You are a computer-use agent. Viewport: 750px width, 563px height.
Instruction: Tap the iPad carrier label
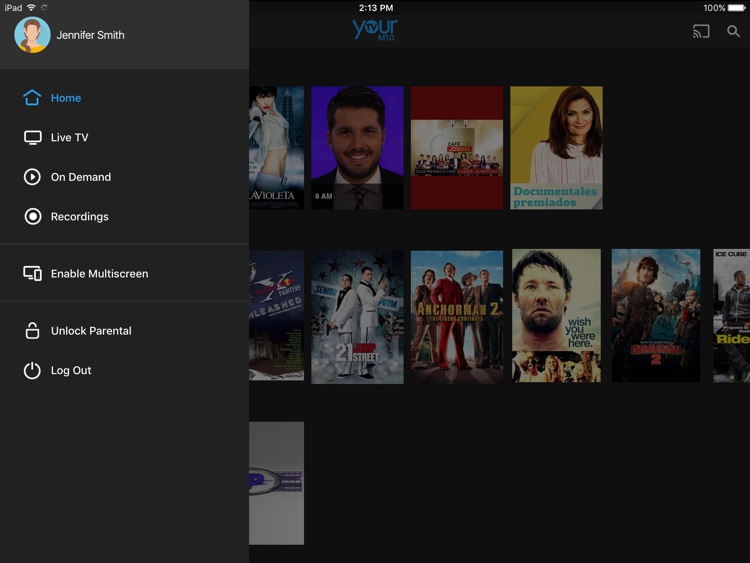coord(13,8)
